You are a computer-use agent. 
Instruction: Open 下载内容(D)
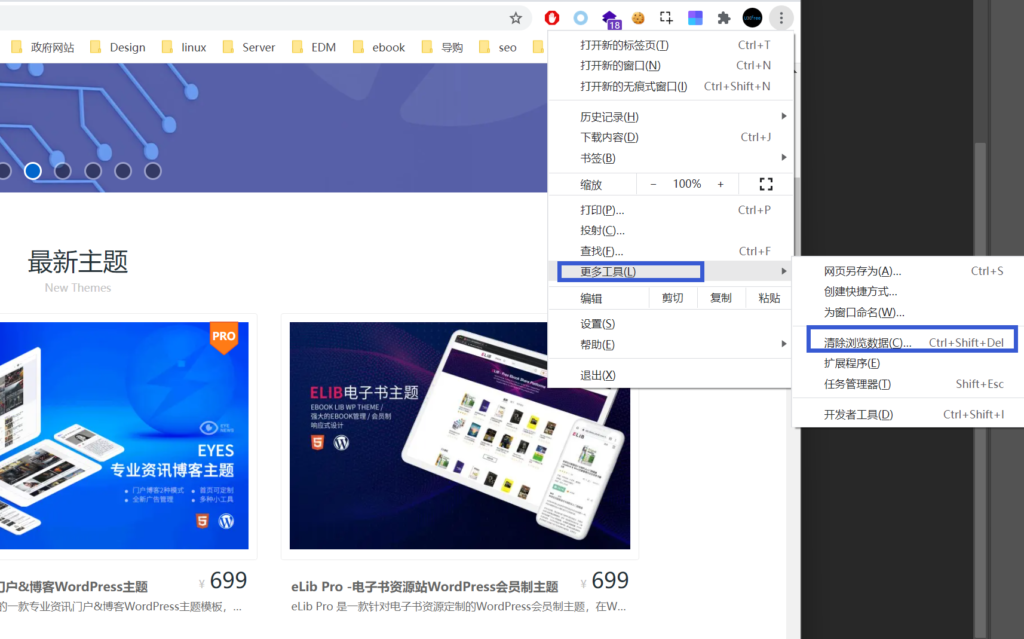tap(670, 137)
